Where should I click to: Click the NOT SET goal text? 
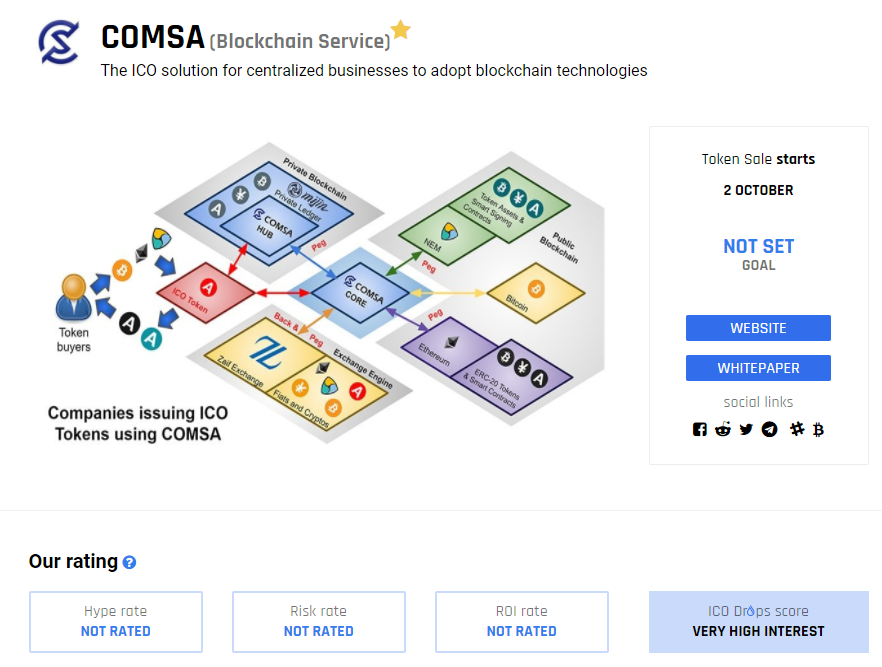pos(758,246)
